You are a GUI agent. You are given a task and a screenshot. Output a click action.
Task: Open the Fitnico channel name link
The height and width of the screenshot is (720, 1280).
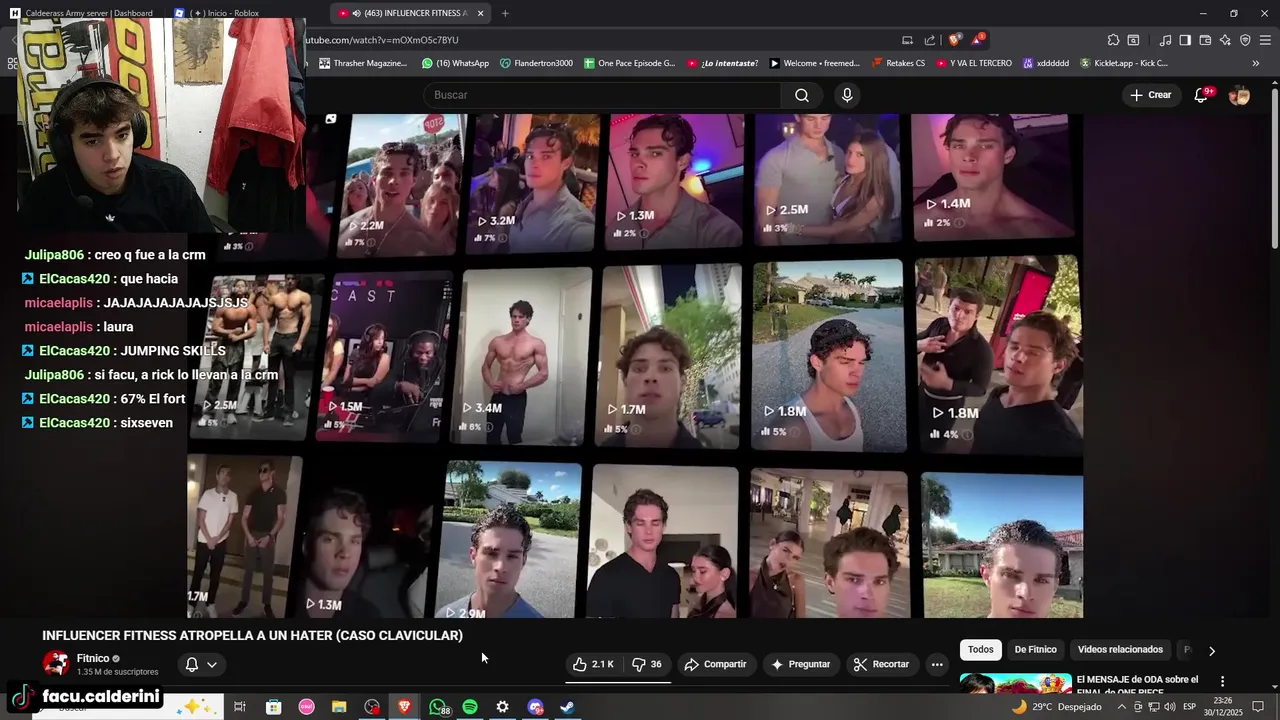click(x=93, y=658)
